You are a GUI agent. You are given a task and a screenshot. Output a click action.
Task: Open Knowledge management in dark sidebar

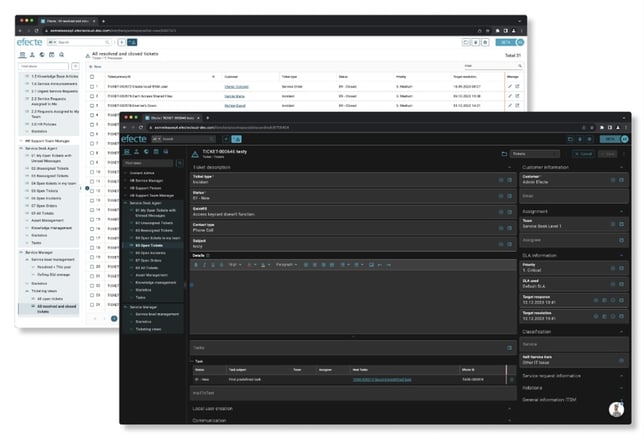[156, 283]
